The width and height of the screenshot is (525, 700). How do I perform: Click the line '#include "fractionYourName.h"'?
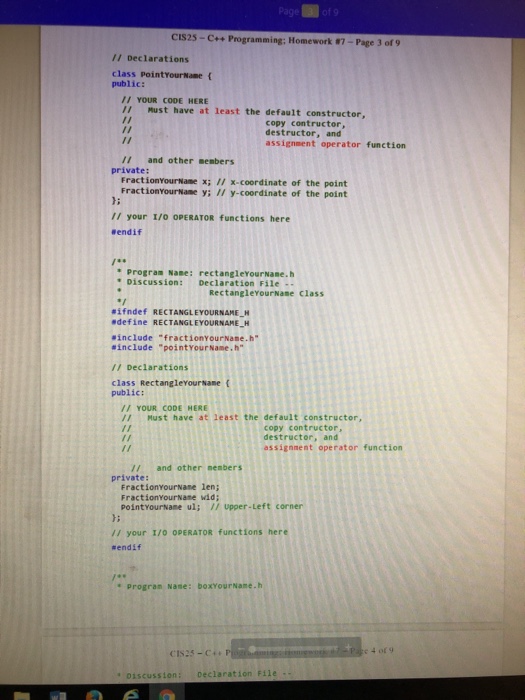pyautogui.click(x=185, y=338)
